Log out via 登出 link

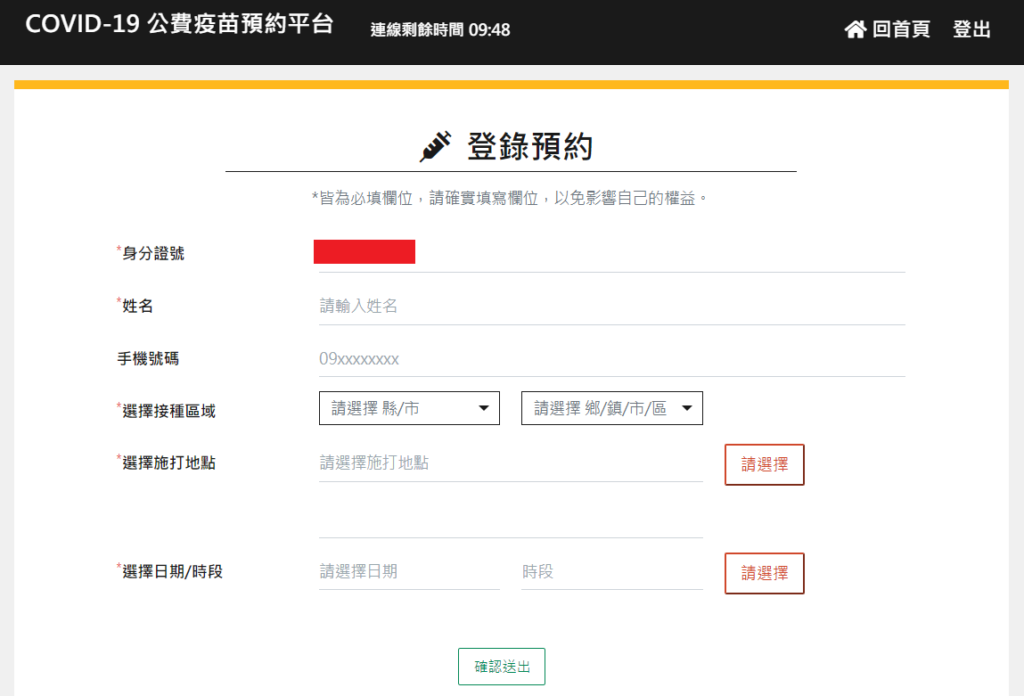[971, 30]
